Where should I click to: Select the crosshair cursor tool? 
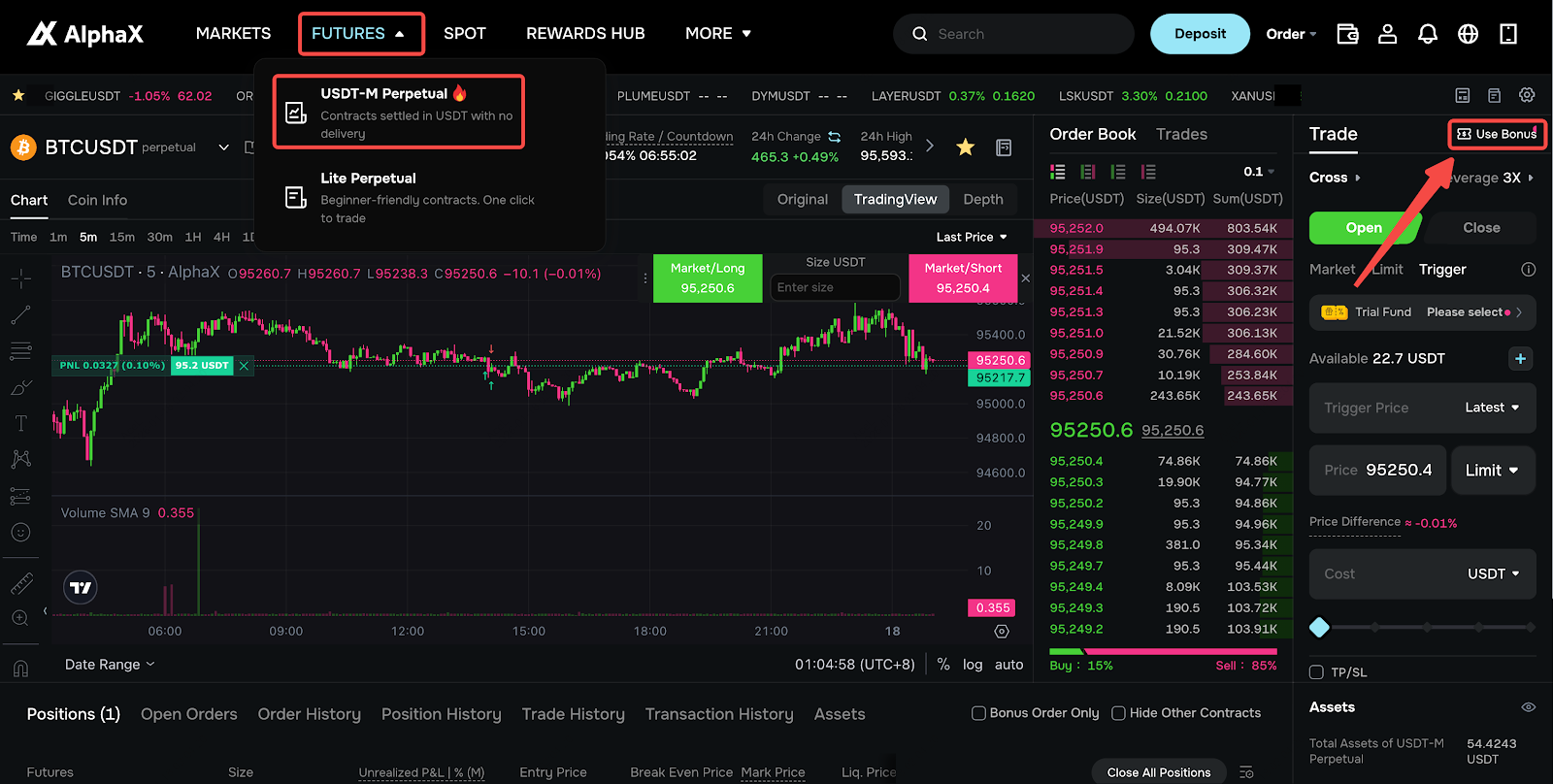[20, 279]
